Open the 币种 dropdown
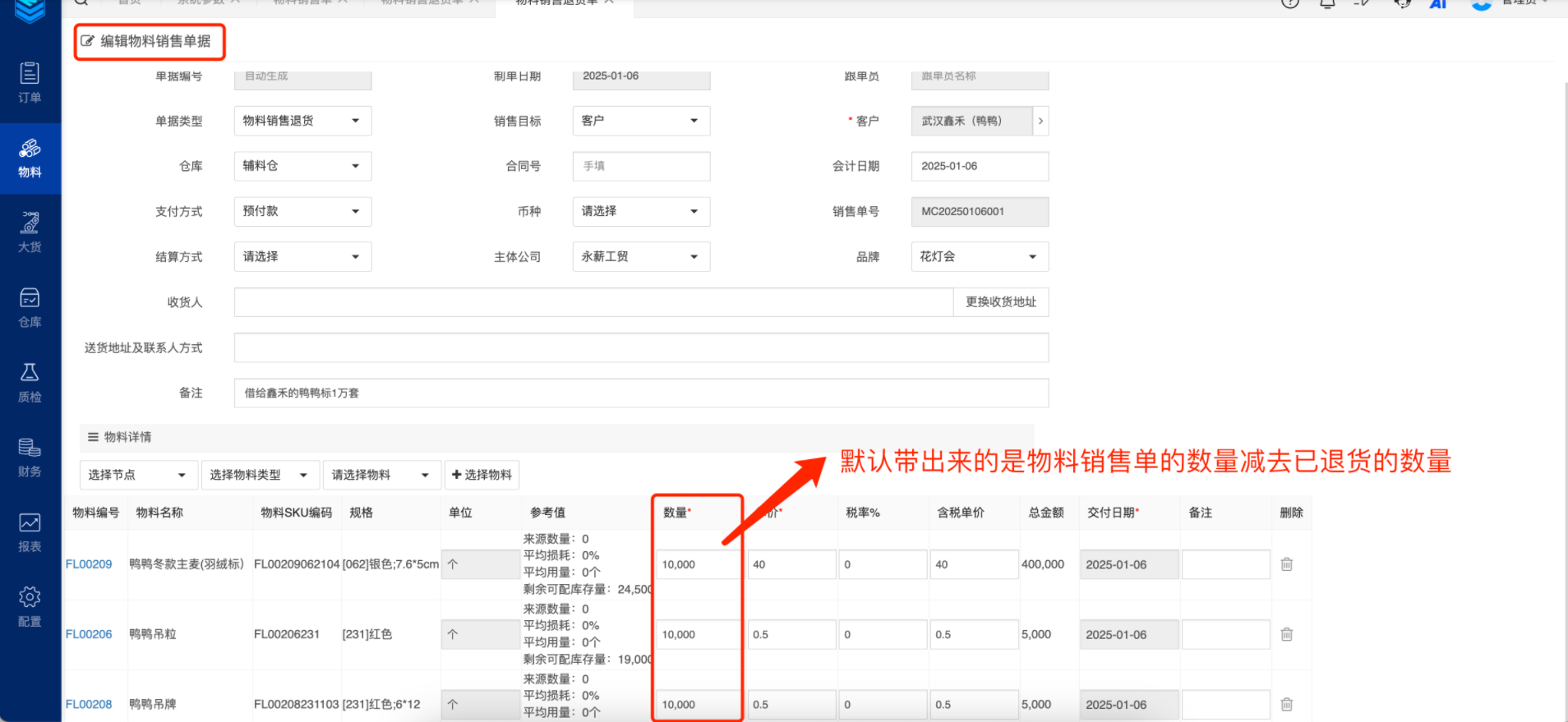The image size is (1568, 722). coord(641,211)
